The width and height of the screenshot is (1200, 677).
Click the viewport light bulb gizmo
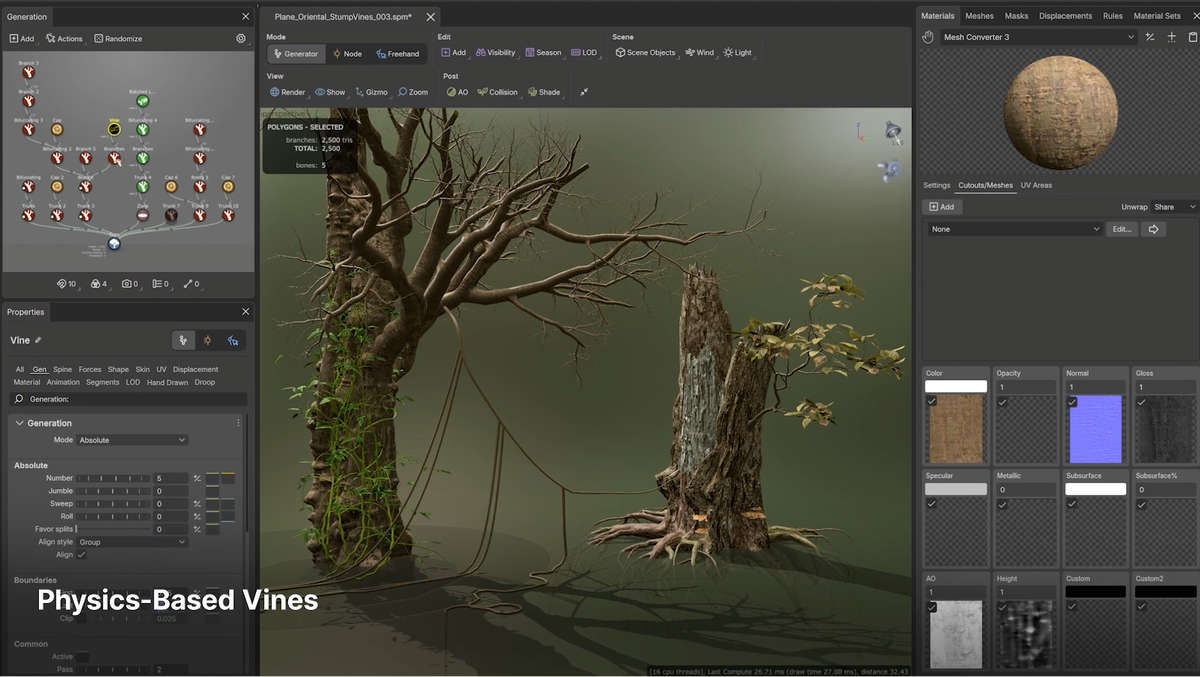[x=892, y=131]
